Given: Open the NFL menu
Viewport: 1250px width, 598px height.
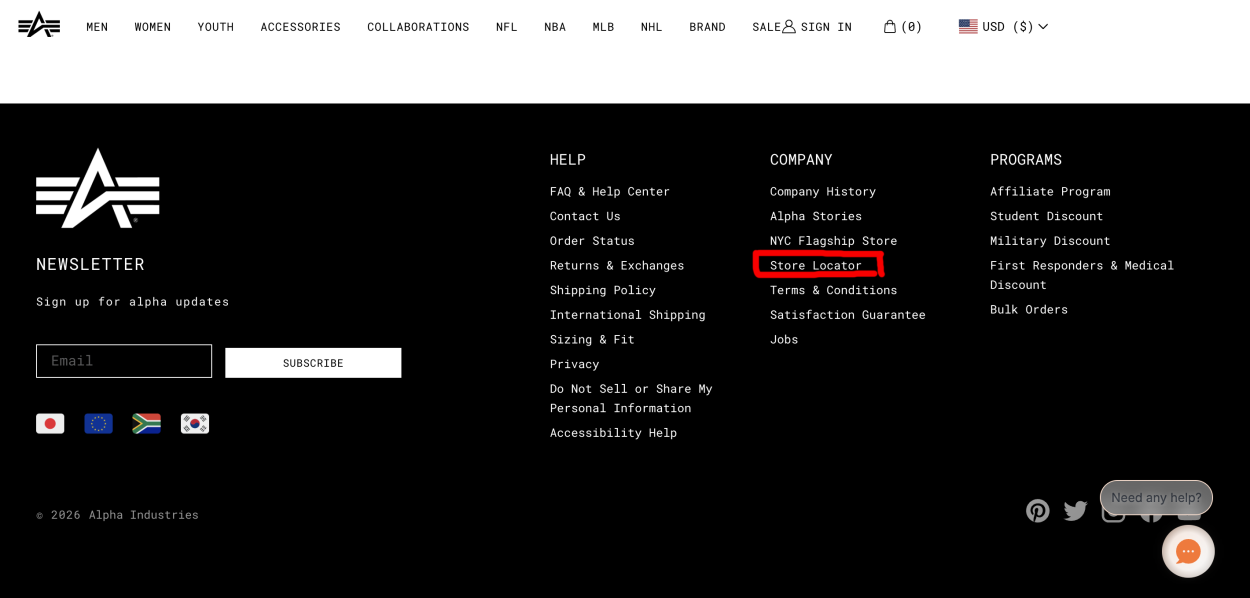Looking at the screenshot, I should pyautogui.click(x=507, y=27).
